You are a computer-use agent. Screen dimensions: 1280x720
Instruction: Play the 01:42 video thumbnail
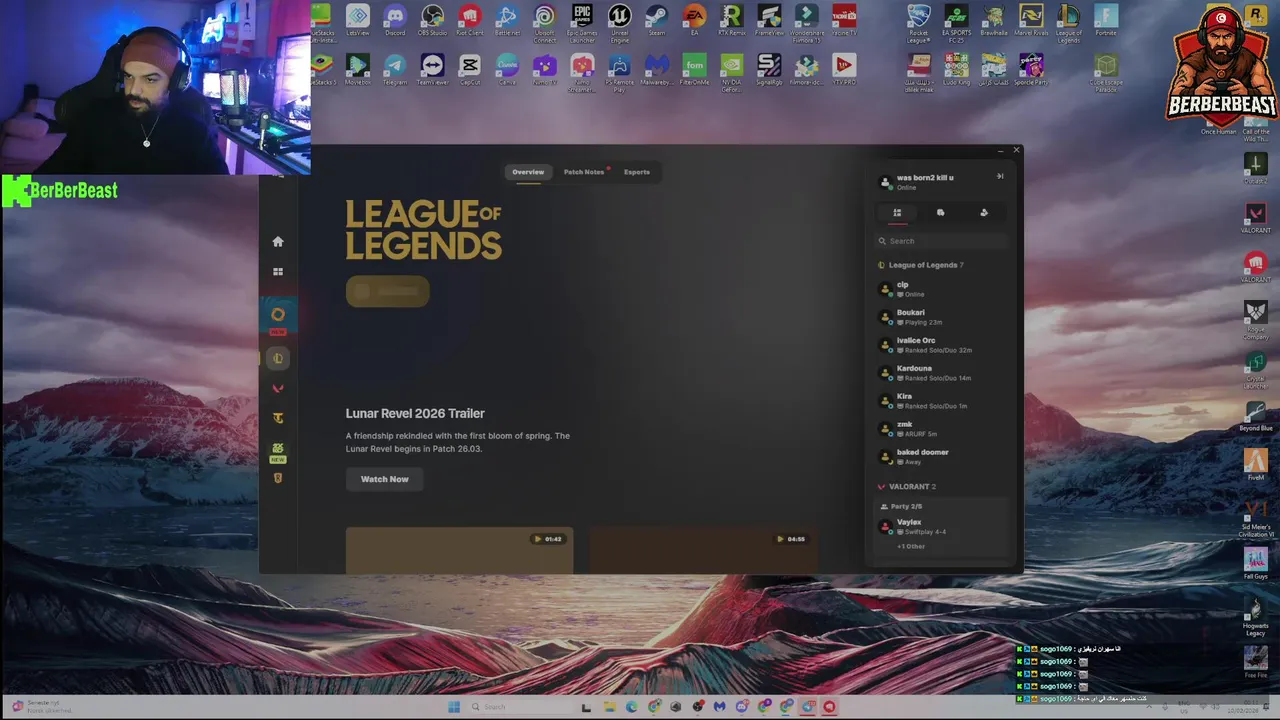pos(459,551)
